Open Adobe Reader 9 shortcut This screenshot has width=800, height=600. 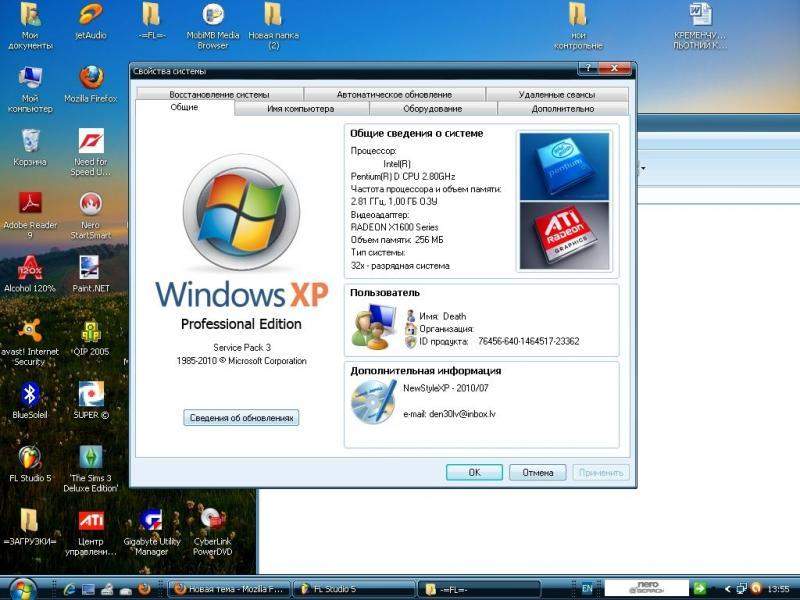pos(30,204)
